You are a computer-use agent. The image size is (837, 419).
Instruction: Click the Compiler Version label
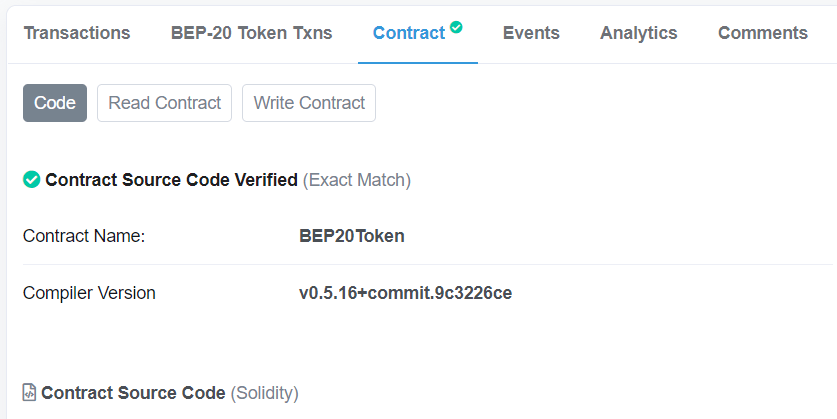[89, 293]
